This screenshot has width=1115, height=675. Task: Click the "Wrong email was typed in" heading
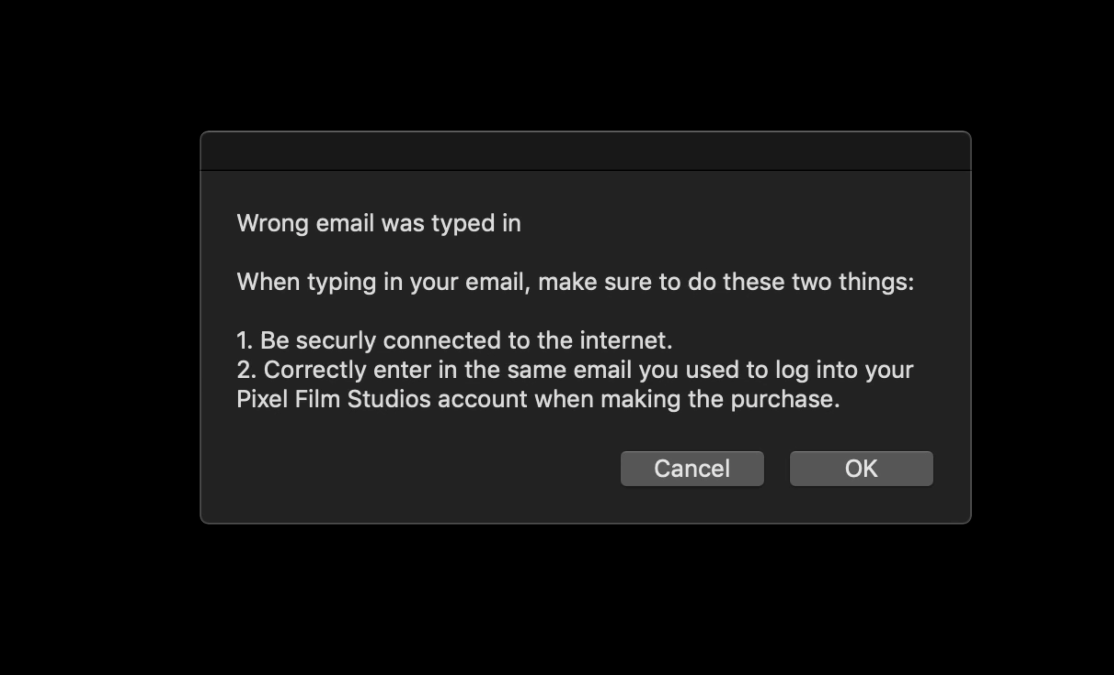[x=379, y=223]
